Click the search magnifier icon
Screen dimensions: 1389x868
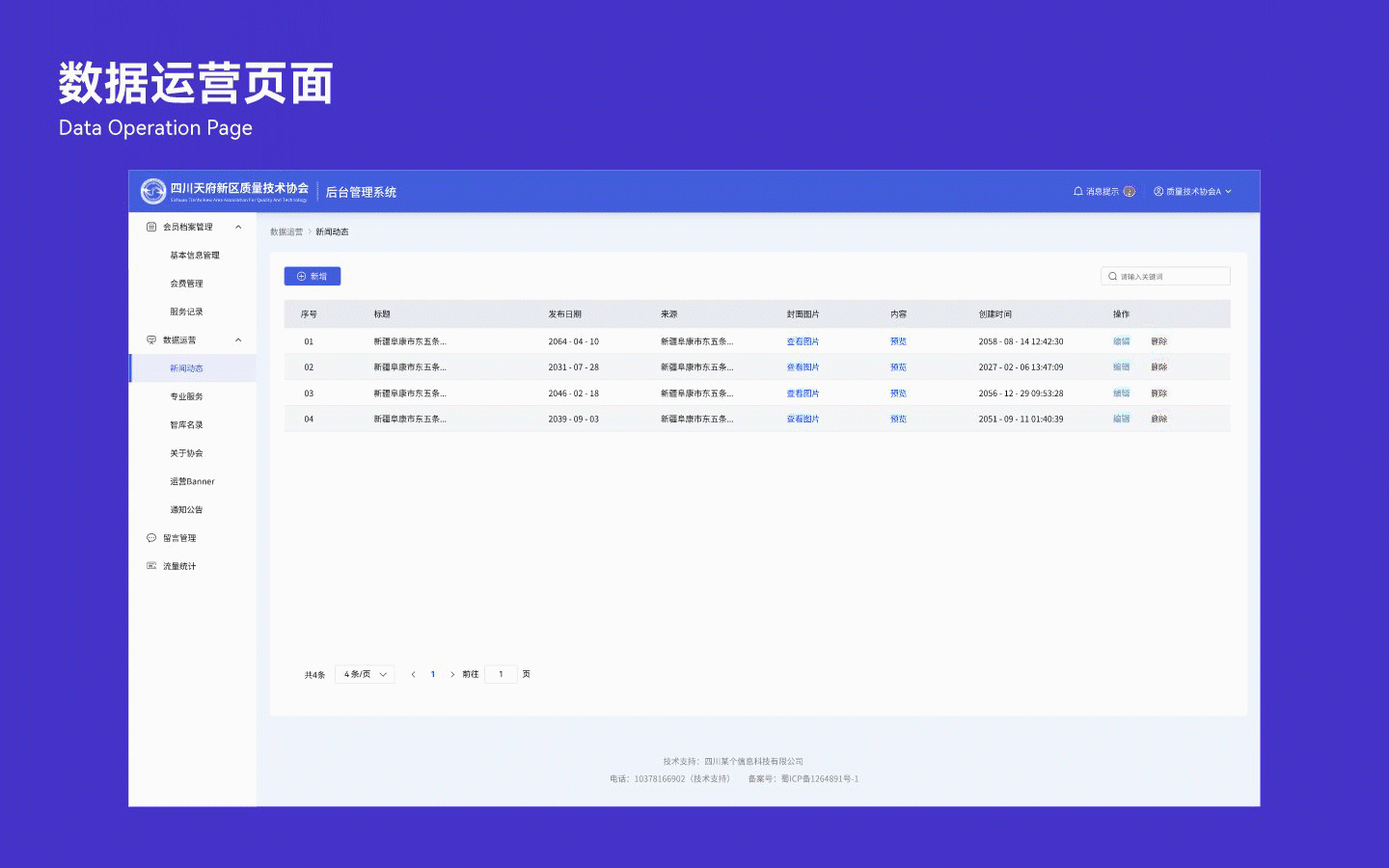point(1112,276)
